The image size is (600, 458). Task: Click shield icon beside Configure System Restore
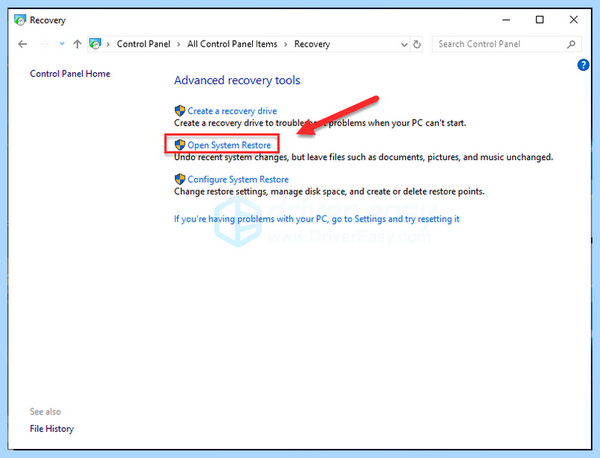180,179
